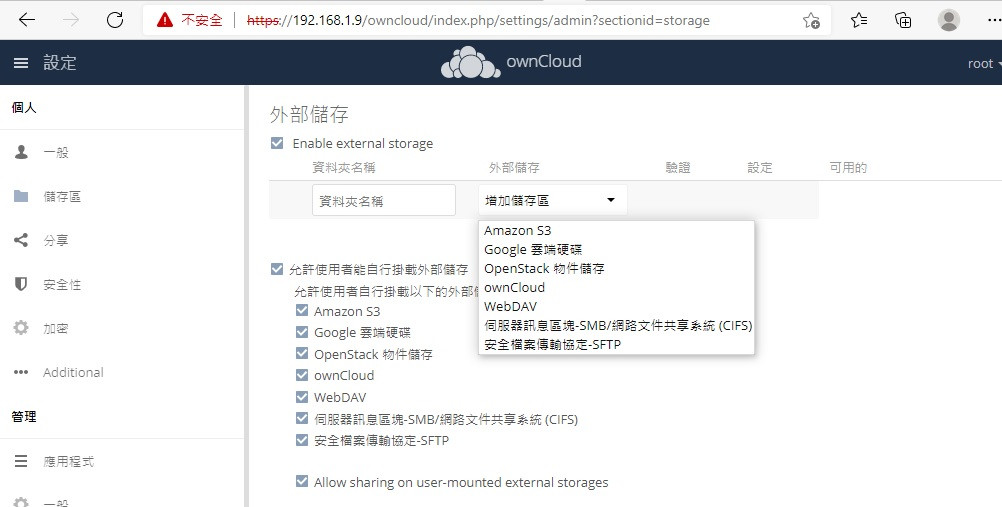Click the security shield icon in sidebar
The height and width of the screenshot is (507, 1002).
coord(21,284)
